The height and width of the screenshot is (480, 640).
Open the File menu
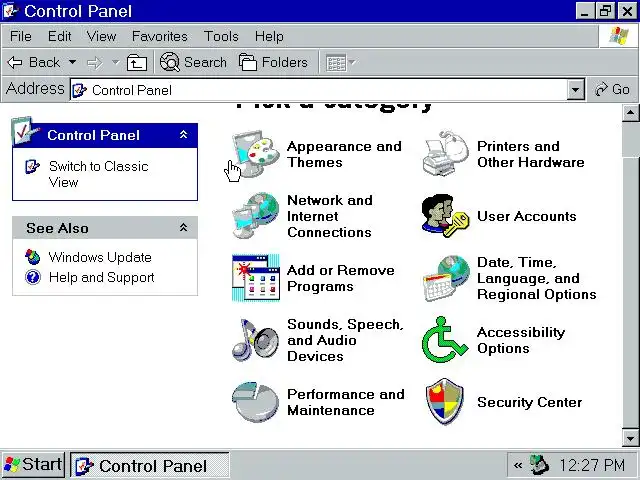point(21,36)
